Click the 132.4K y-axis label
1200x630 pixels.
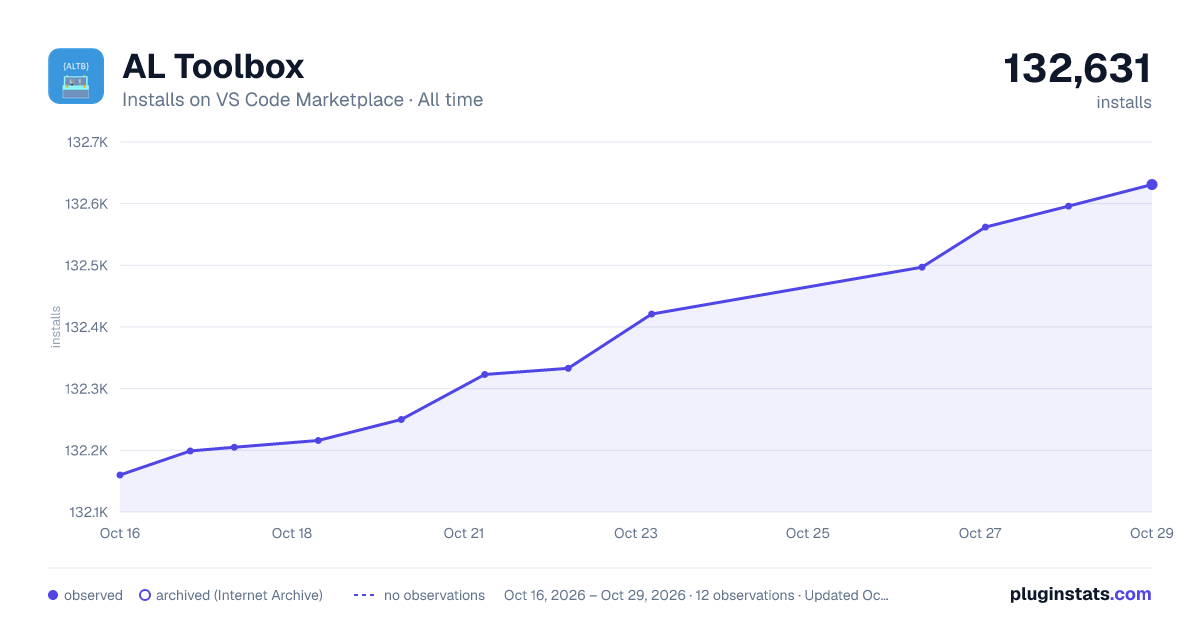pyautogui.click(x=87, y=327)
